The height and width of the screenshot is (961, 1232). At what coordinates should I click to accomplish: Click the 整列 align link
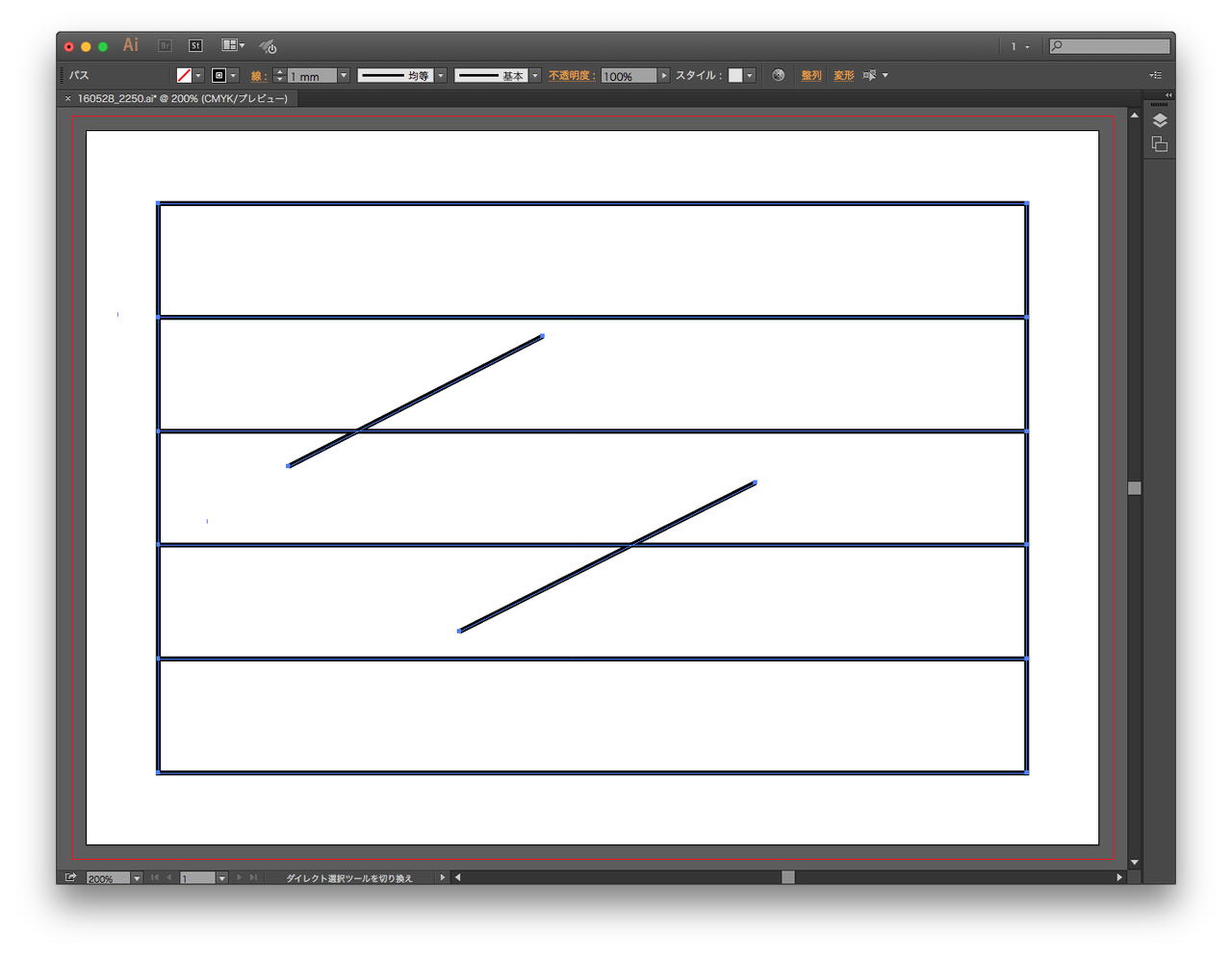(810, 75)
